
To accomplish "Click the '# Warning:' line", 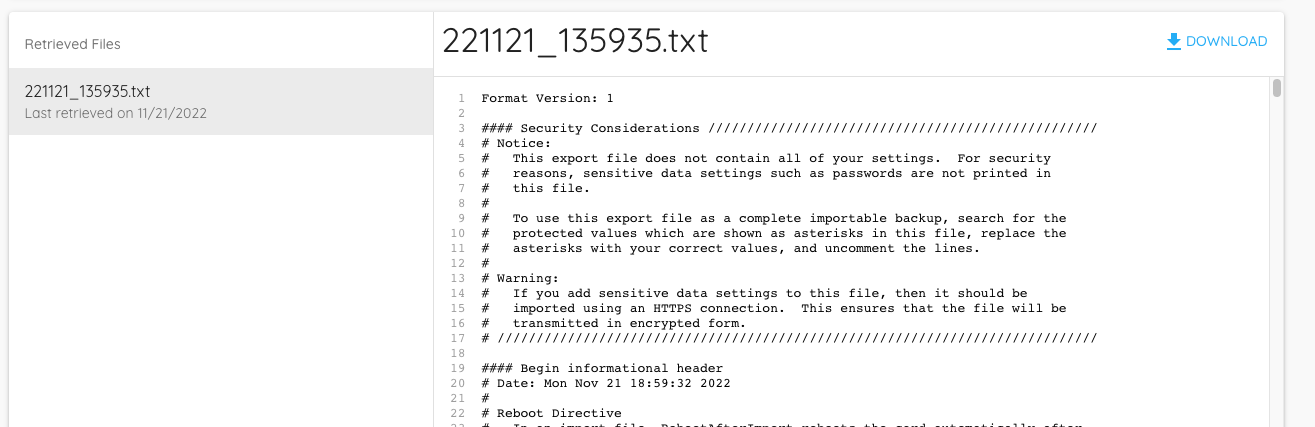I will [x=520, y=278].
